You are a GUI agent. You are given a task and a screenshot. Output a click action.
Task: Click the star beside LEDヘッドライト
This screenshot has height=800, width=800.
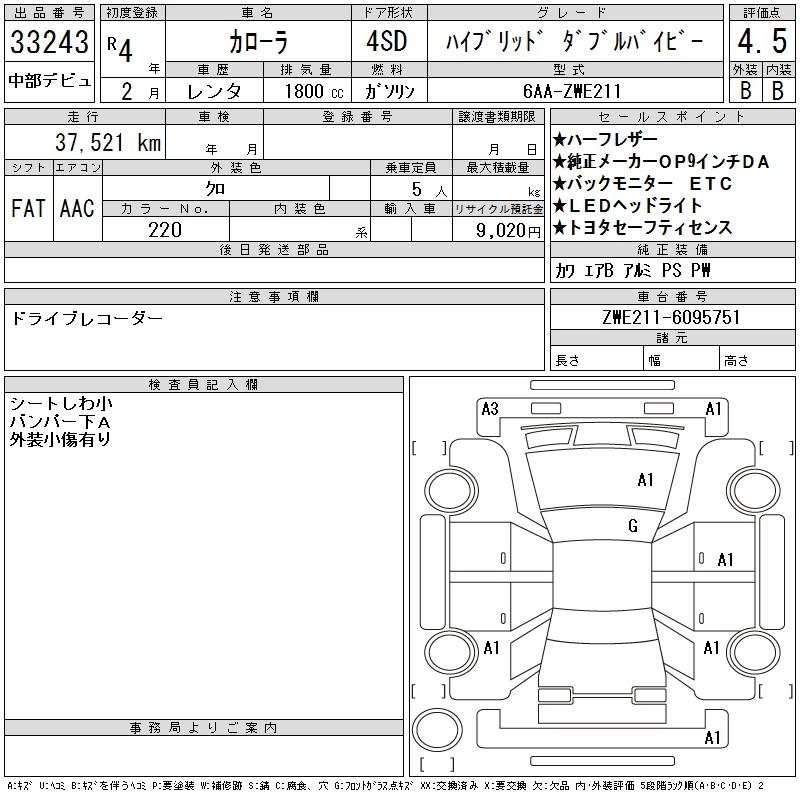point(559,206)
